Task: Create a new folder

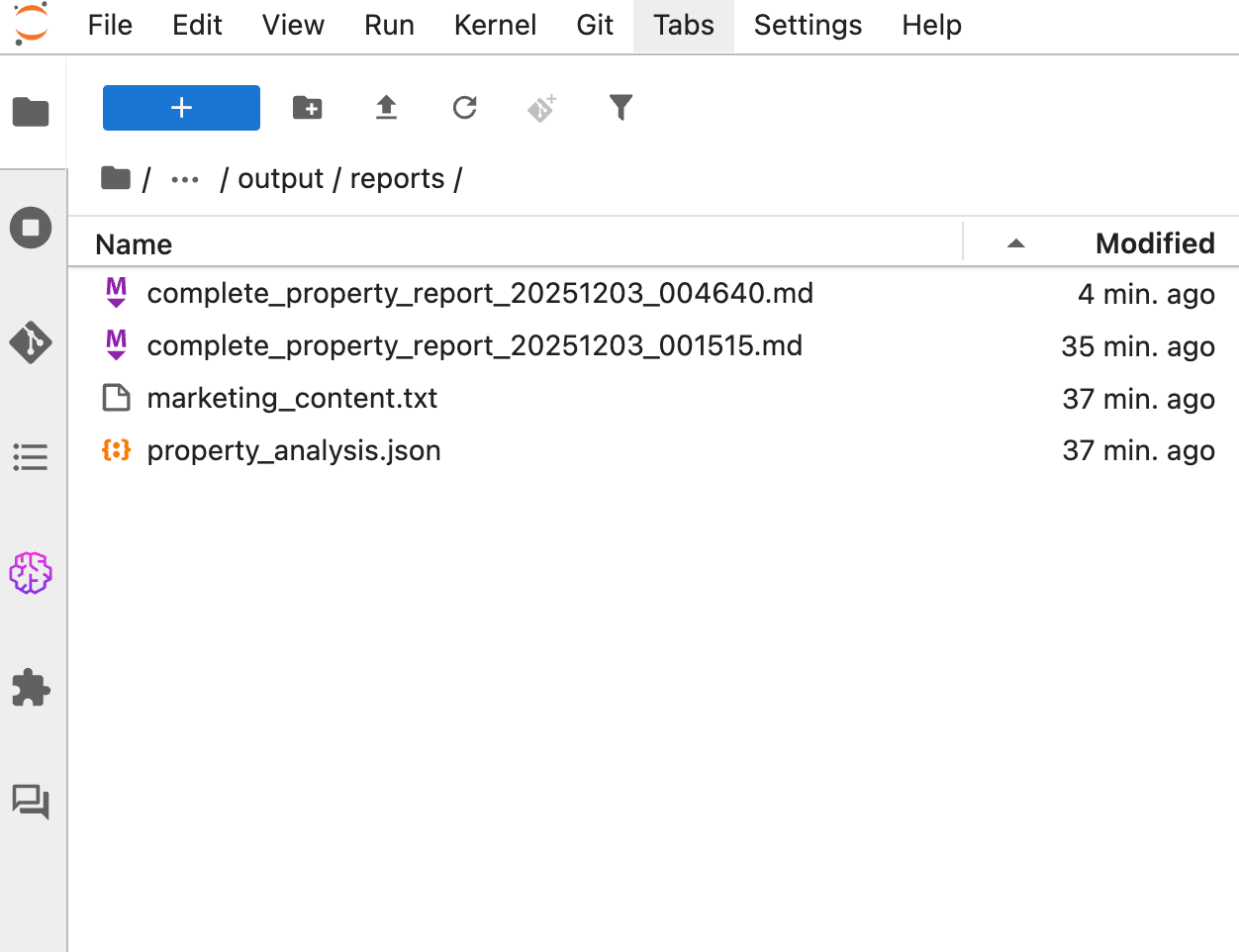Action: pyautogui.click(x=308, y=108)
